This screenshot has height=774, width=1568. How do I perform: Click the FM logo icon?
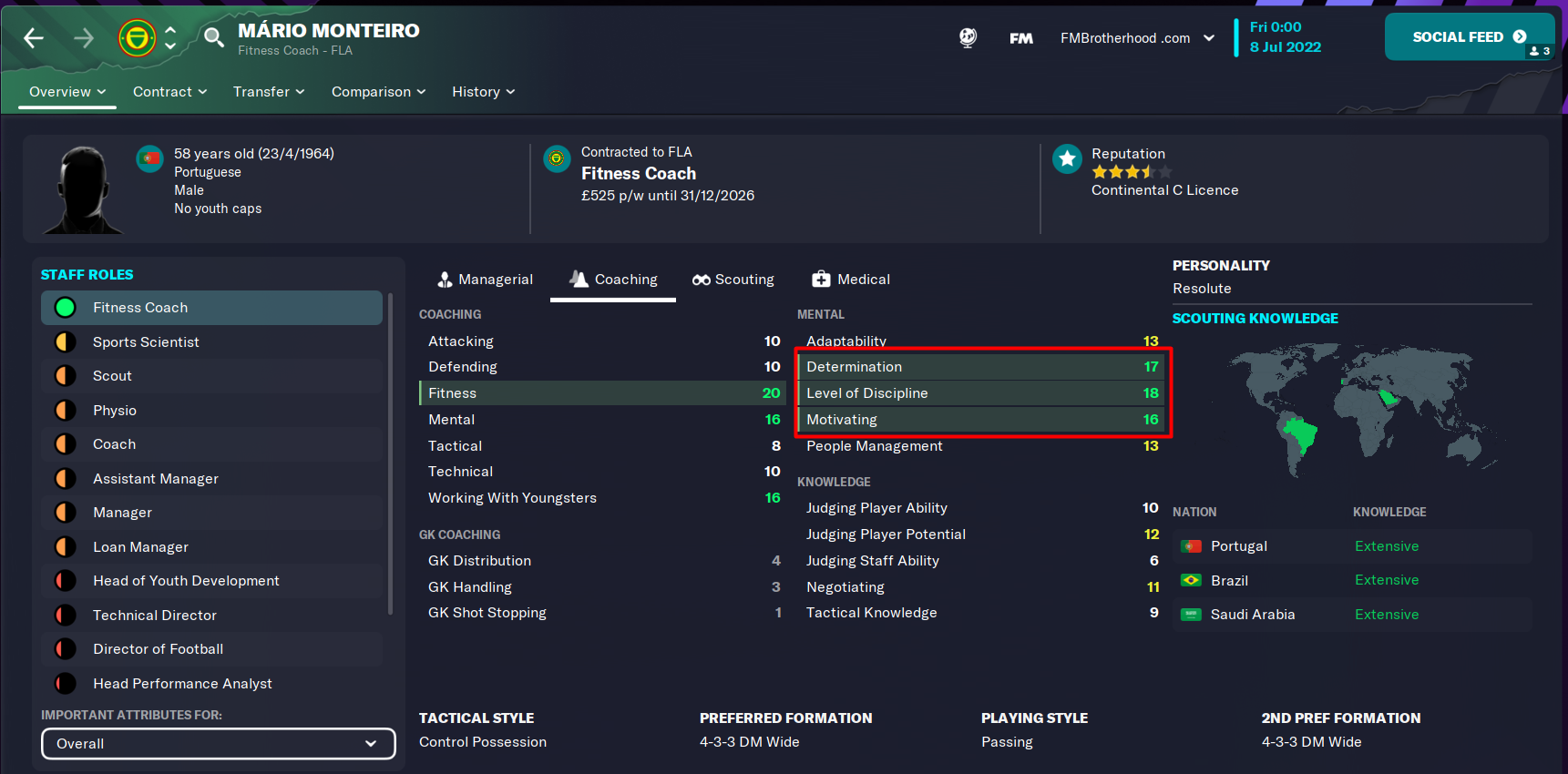(x=1020, y=38)
